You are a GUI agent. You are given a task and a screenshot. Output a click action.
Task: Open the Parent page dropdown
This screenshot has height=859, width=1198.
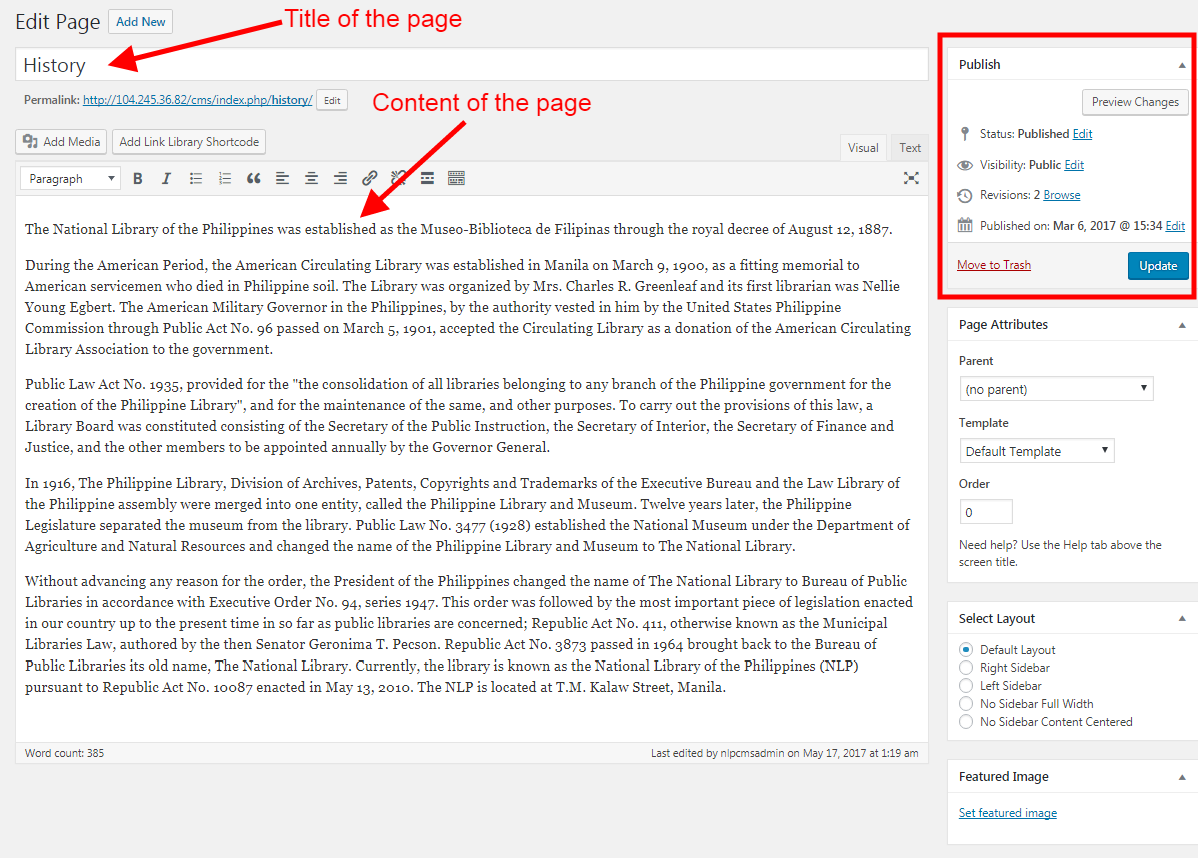pos(1056,389)
